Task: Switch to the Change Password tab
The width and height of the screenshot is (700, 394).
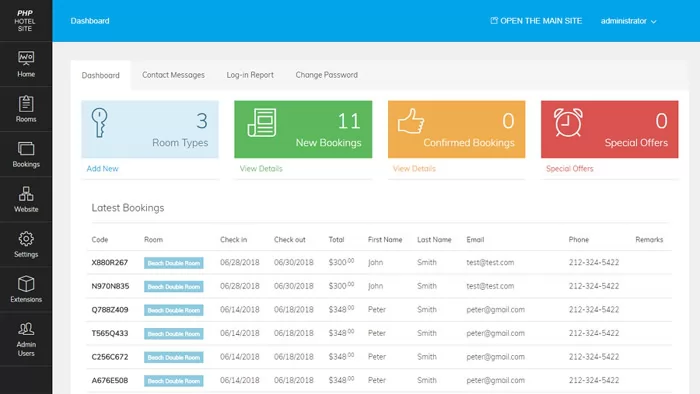Action: pos(326,75)
